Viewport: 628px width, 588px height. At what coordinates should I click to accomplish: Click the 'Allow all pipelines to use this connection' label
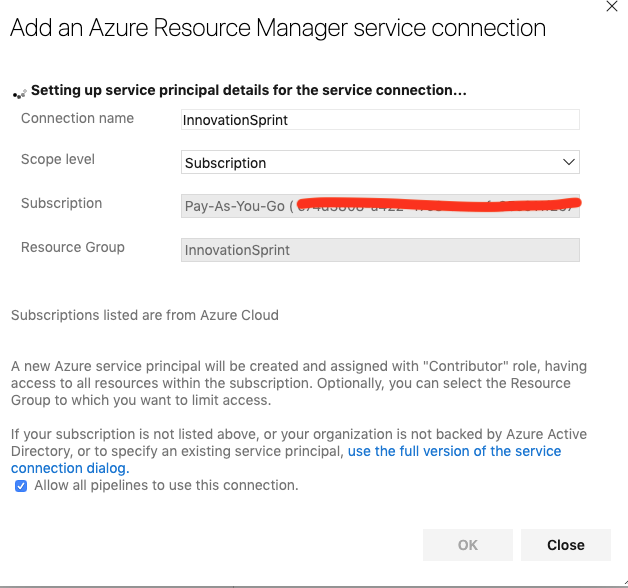pyautogui.click(x=166, y=486)
